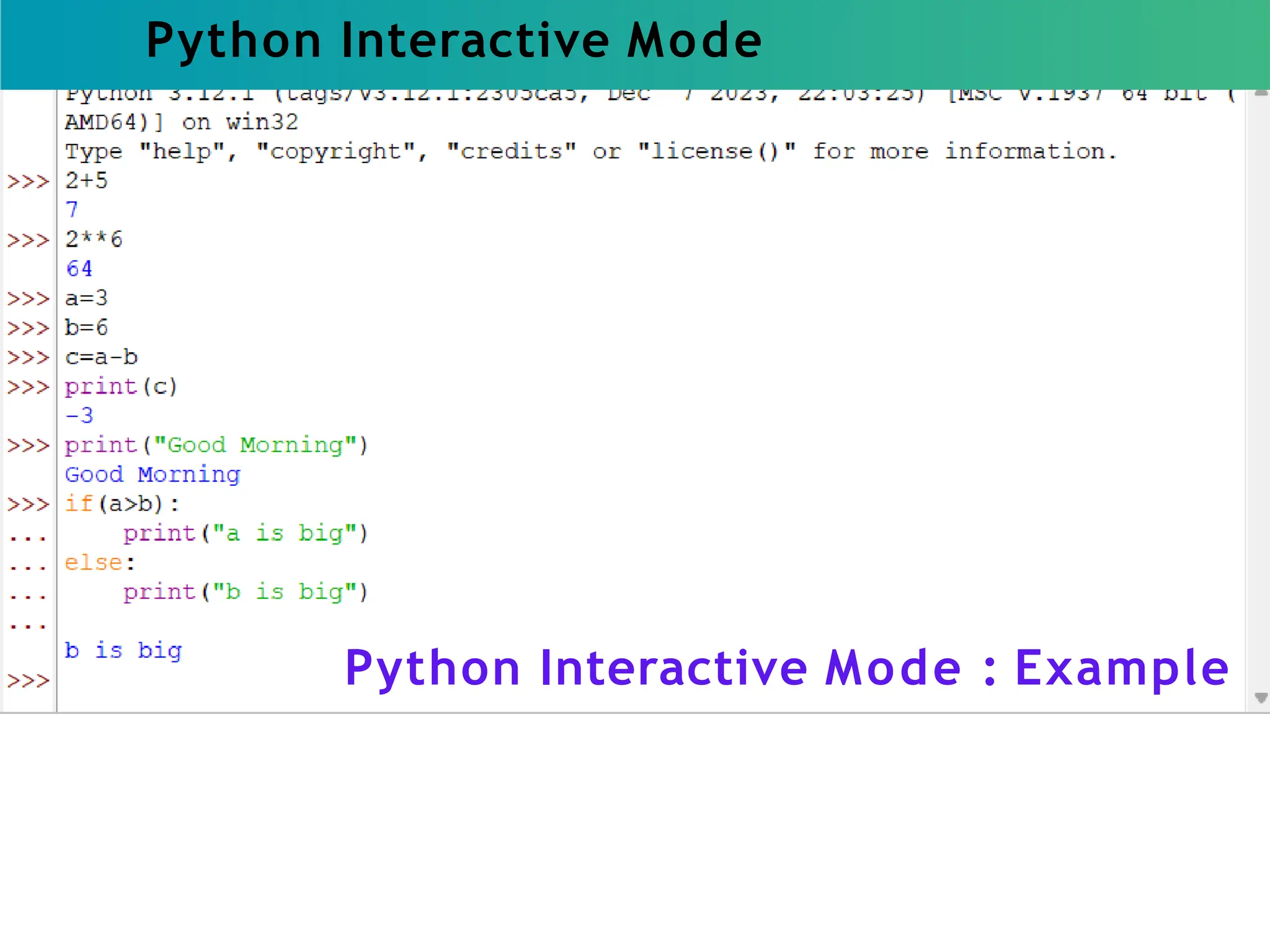
Task: Click the 2+5 input line
Action: (87, 181)
